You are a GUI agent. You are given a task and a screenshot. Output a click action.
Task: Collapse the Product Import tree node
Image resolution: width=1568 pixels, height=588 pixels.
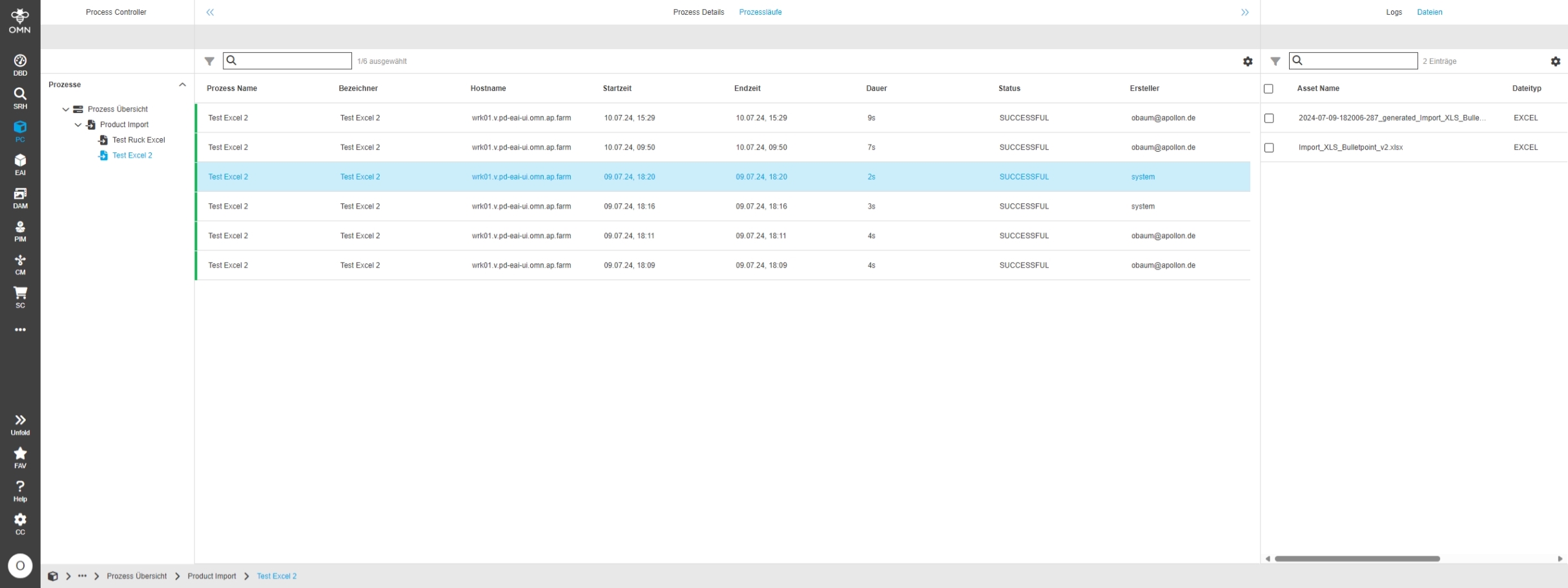[x=78, y=125]
